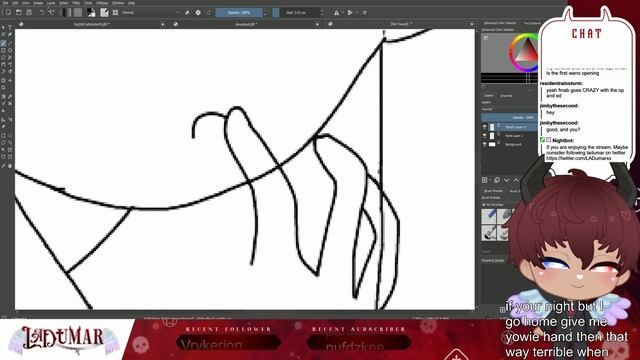
Task: Open the layer blending mode dropdown
Action: point(510,109)
